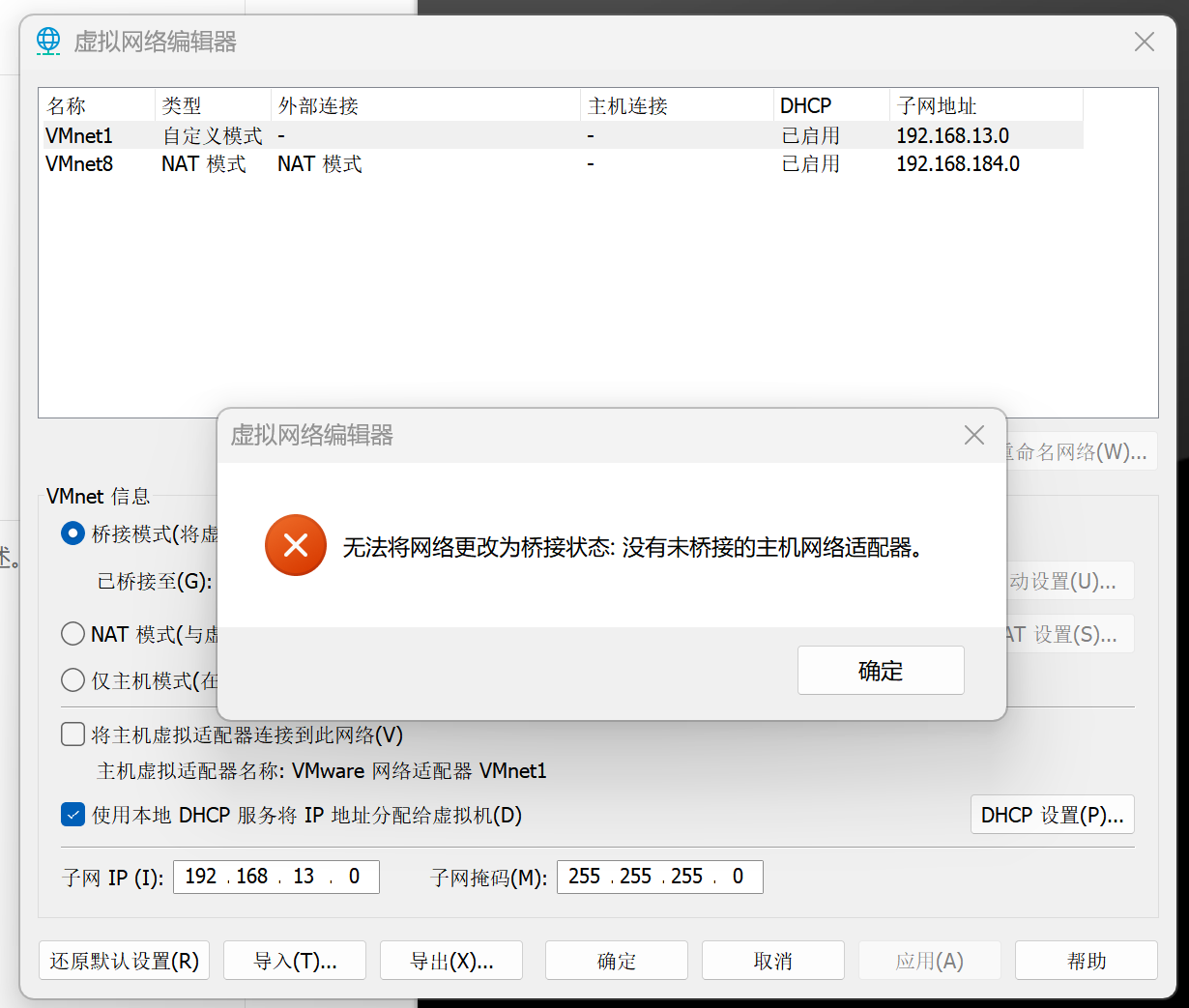
Task: Click the 主机连接 column header
Action: click(x=677, y=105)
